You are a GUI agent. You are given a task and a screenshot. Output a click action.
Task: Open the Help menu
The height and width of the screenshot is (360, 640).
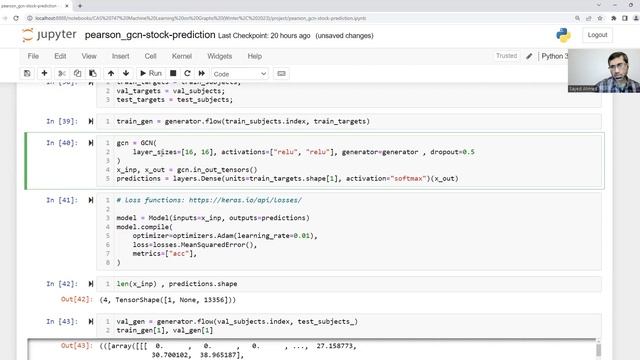(254, 56)
